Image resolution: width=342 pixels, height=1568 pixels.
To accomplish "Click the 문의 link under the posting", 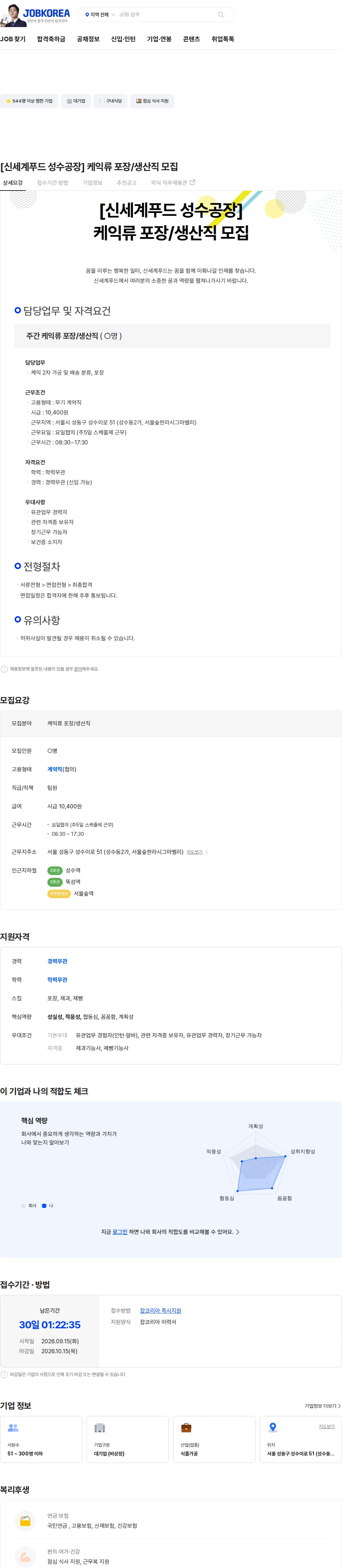I will coord(78,669).
